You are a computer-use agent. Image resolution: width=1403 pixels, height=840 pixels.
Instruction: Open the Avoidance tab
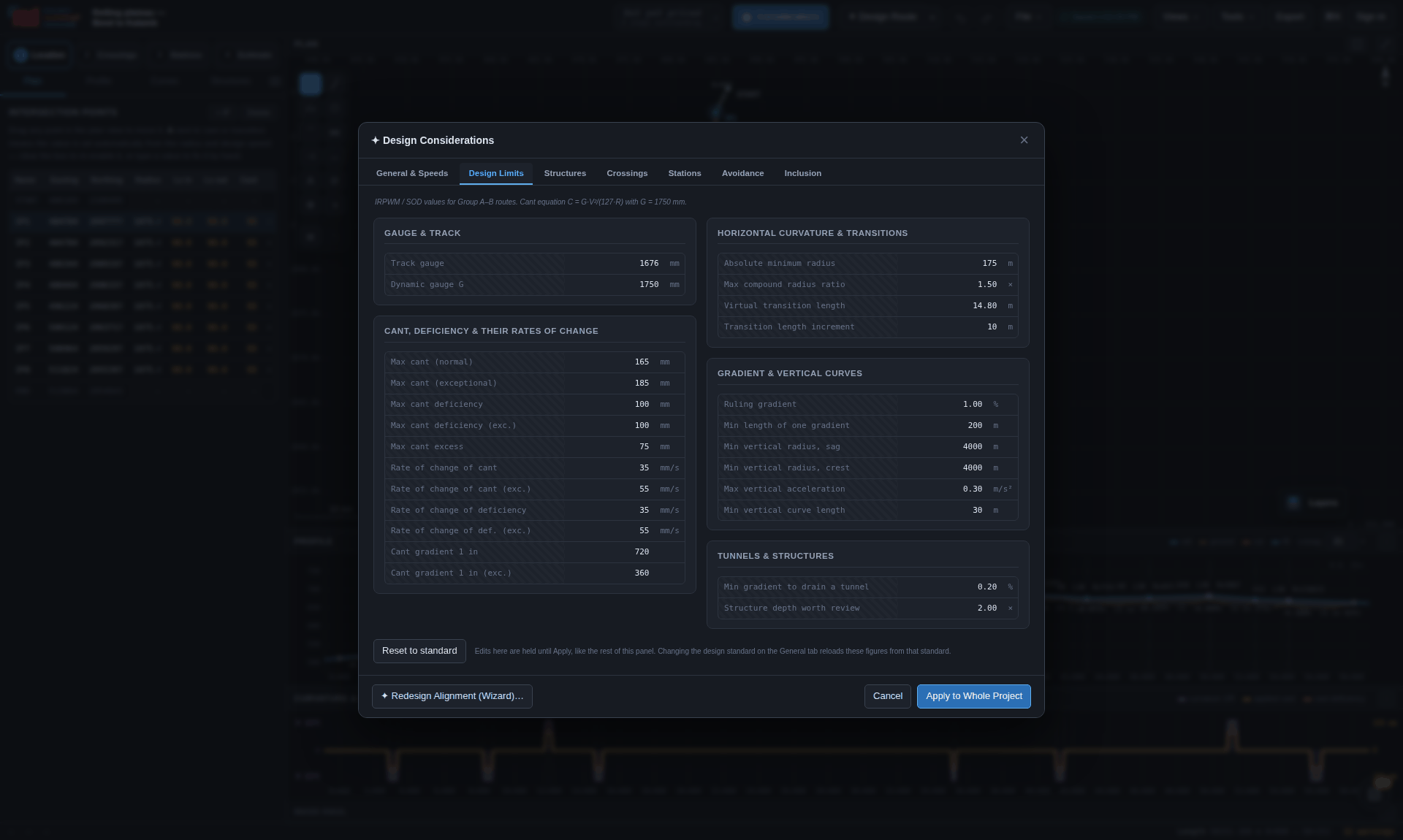pyautogui.click(x=742, y=174)
